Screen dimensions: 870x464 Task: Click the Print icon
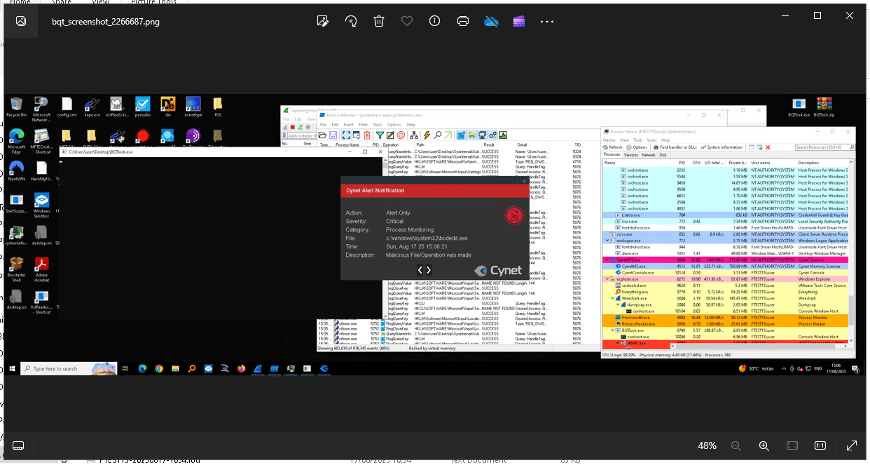coord(462,20)
